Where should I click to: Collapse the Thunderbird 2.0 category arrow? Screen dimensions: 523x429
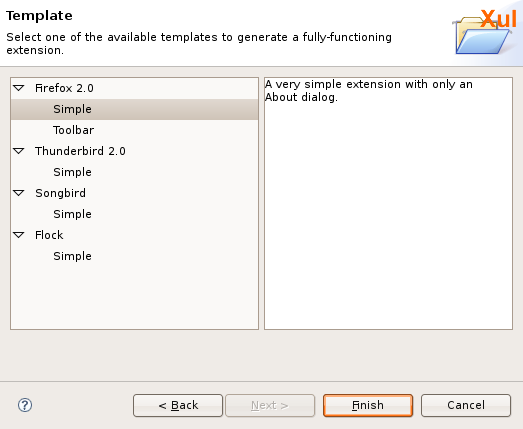(19, 151)
